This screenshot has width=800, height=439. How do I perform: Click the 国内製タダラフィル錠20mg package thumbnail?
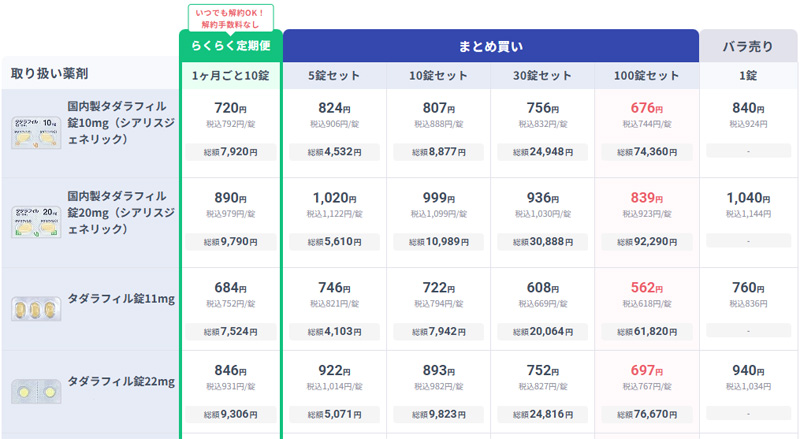33,222
